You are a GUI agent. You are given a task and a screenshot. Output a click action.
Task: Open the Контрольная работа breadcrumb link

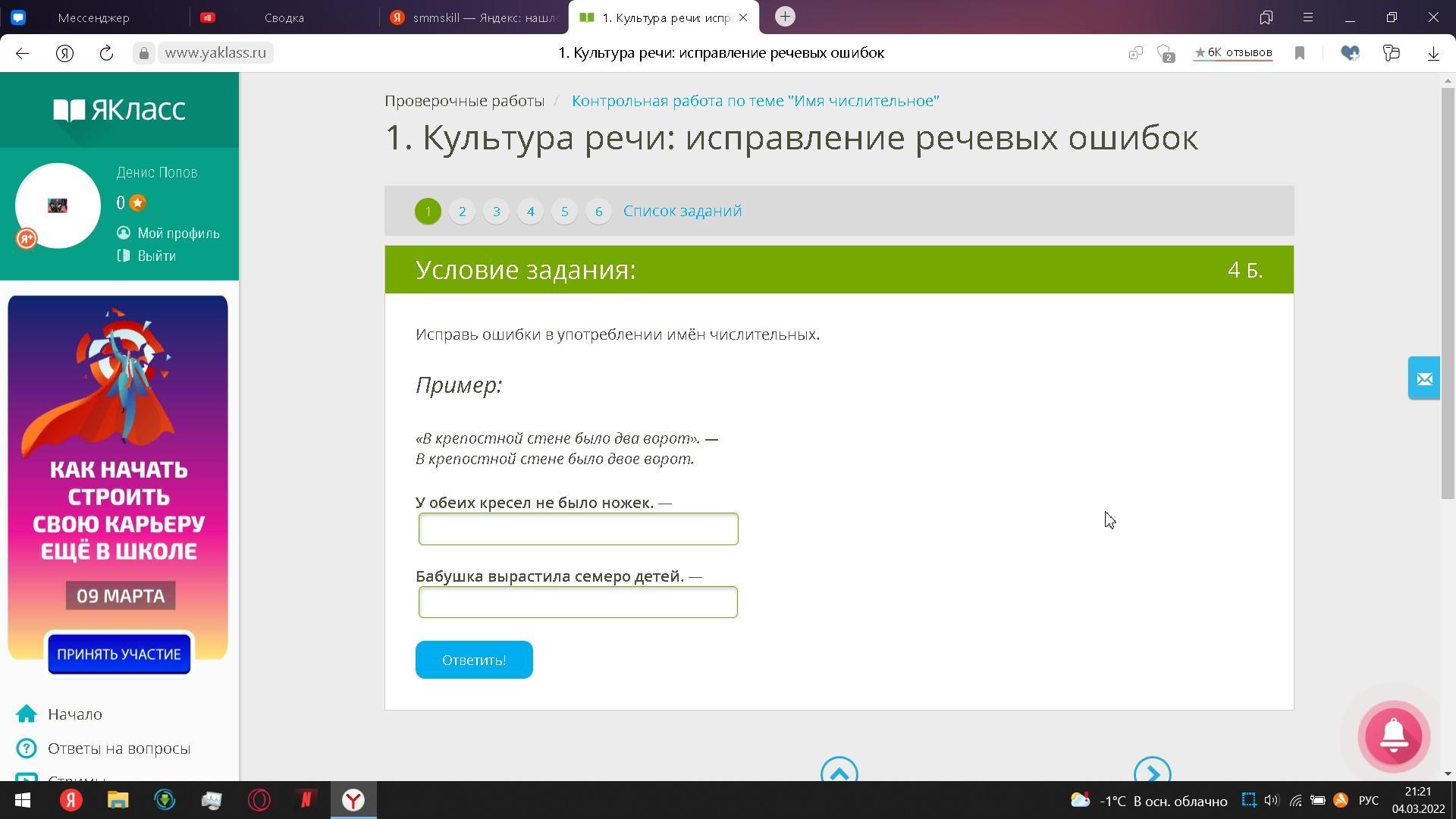(755, 101)
